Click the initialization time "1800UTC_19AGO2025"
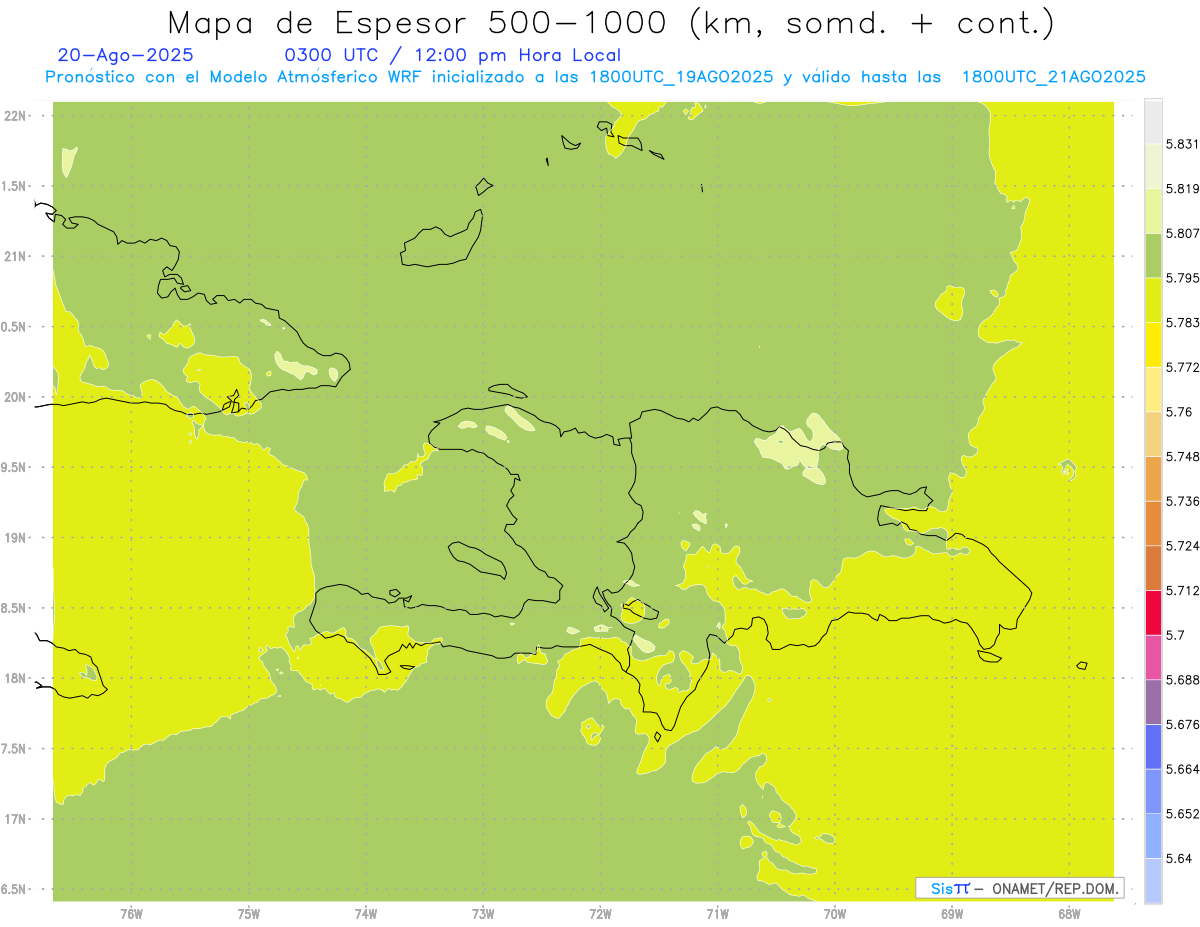Viewport: 1200px width, 927px height. pos(681,77)
